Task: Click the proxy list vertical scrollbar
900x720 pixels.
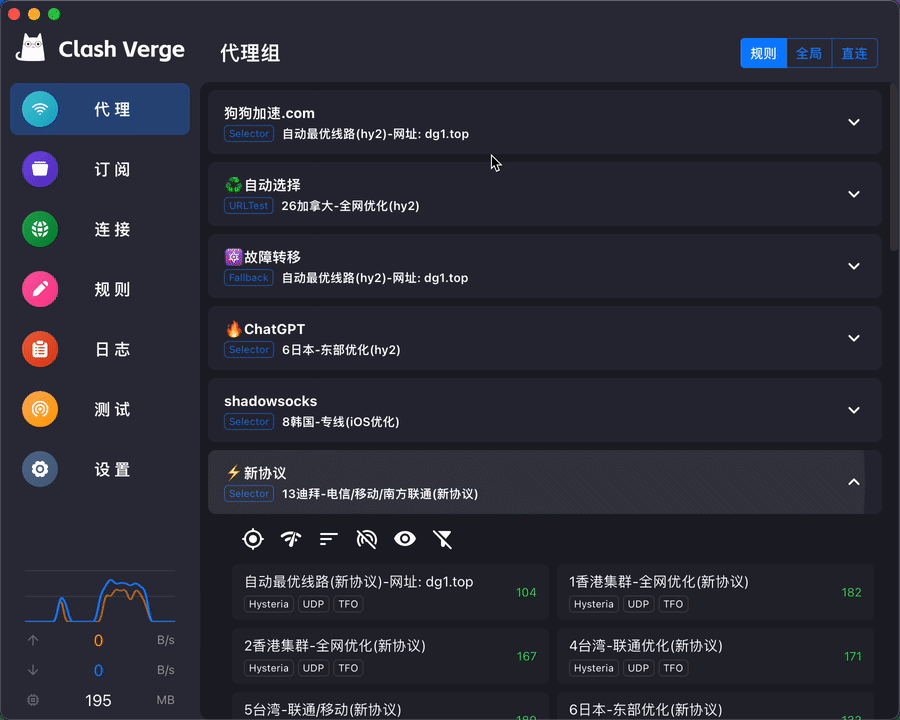Action: tap(894, 170)
